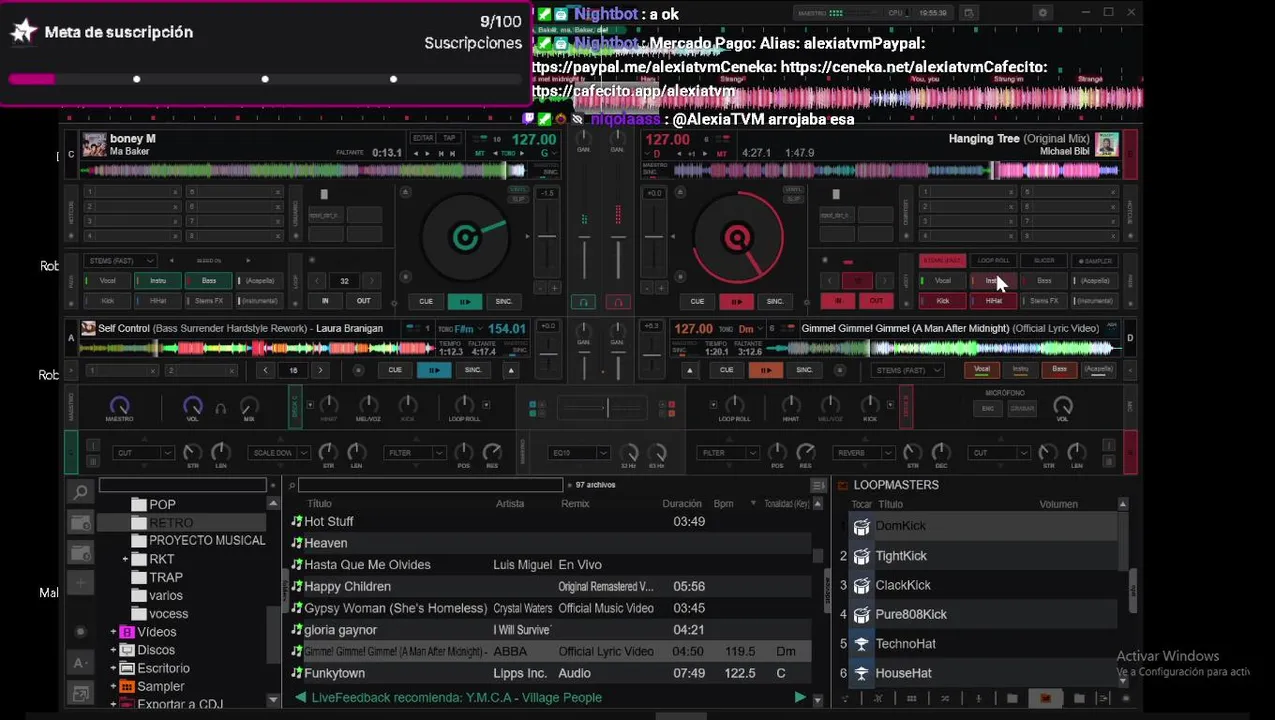Double the loop length on deck C
The image size is (1275, 720).
coord(371,281)
